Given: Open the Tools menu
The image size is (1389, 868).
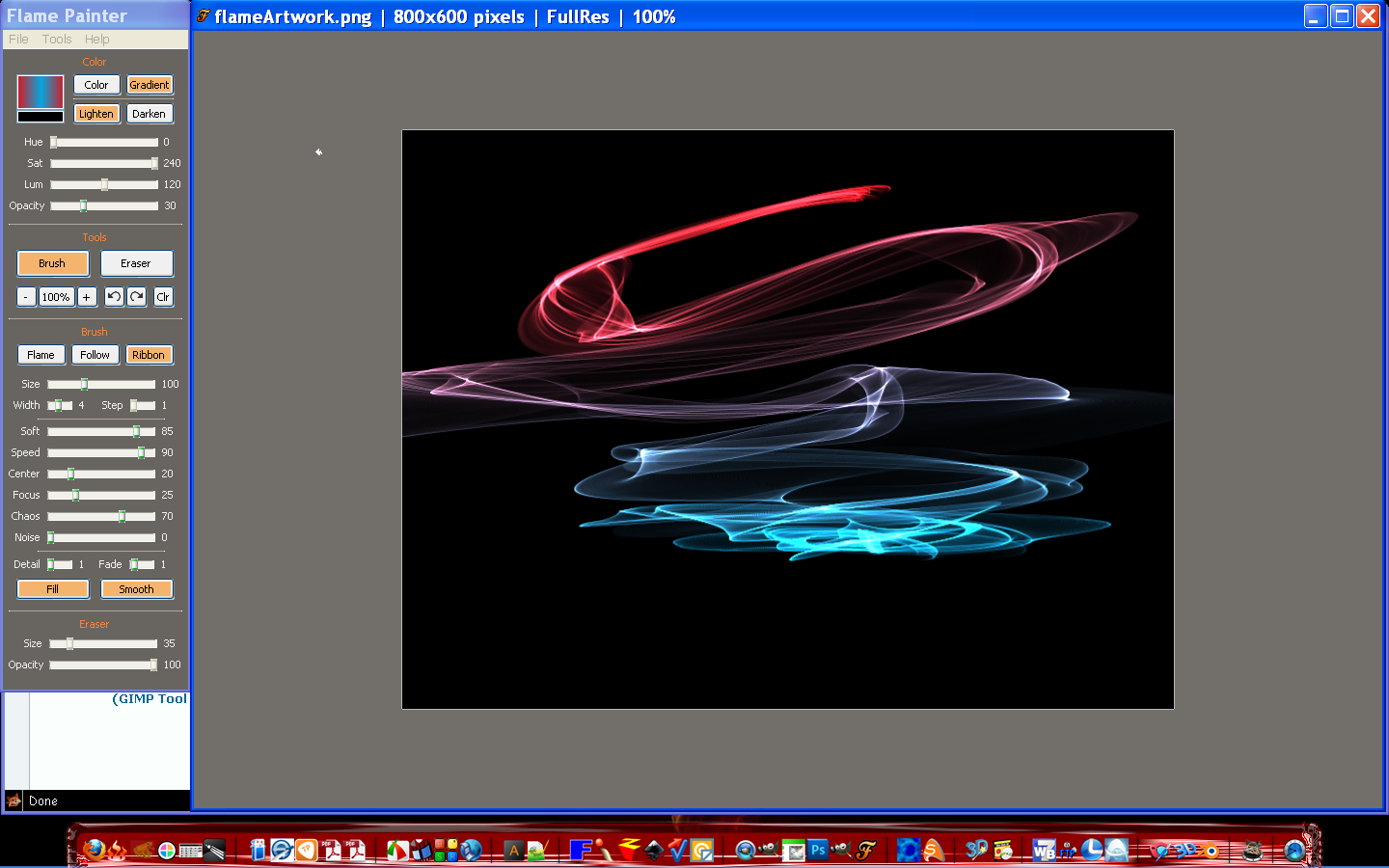Looking at the screenshot, I should point(56,39).
